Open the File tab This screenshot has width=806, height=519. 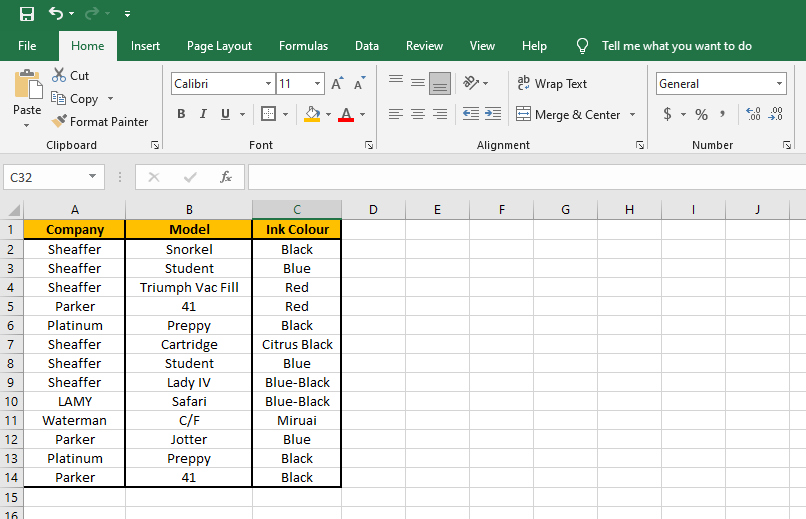(27, 46)
